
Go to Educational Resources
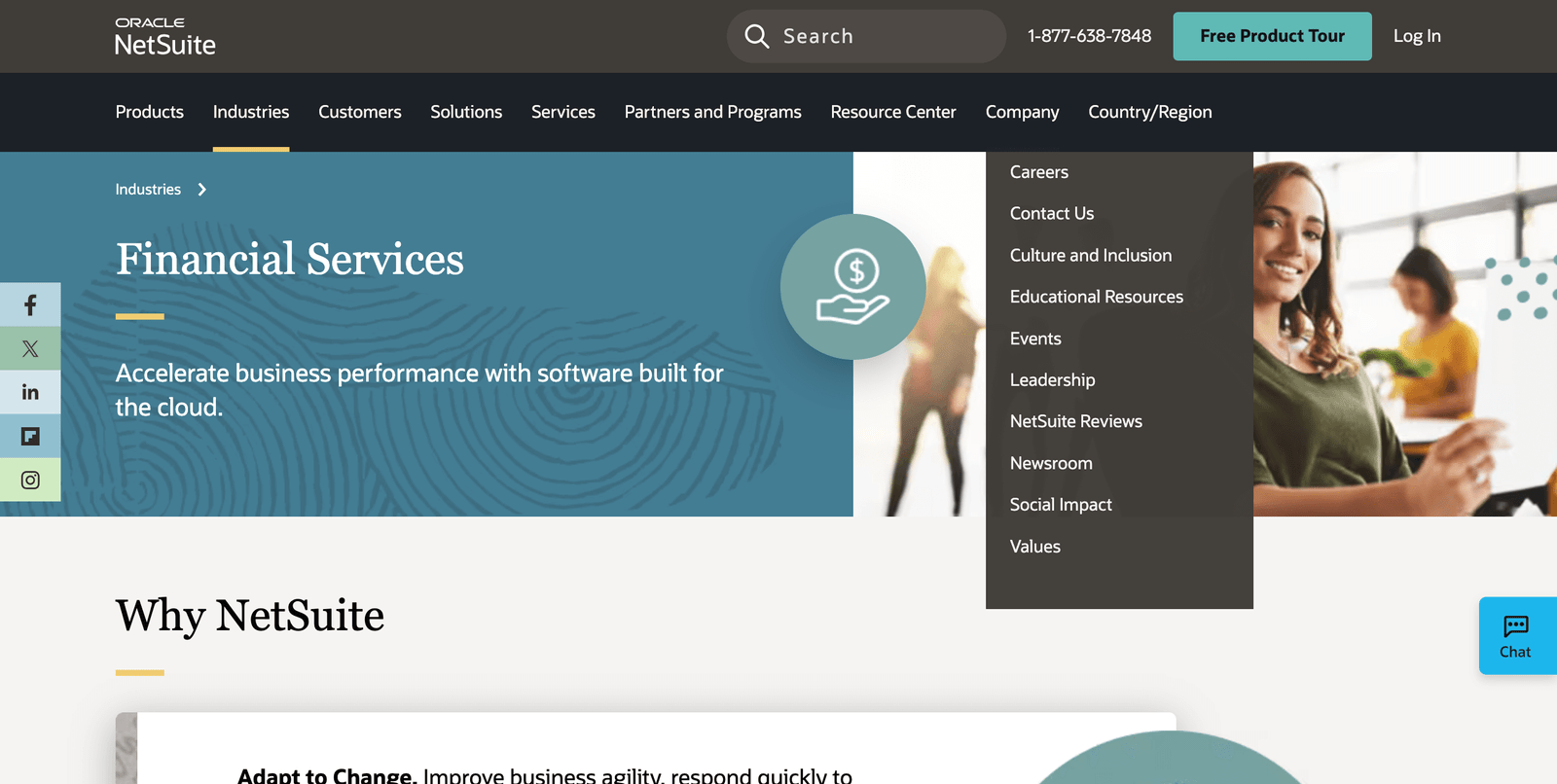pos(1097,297)
